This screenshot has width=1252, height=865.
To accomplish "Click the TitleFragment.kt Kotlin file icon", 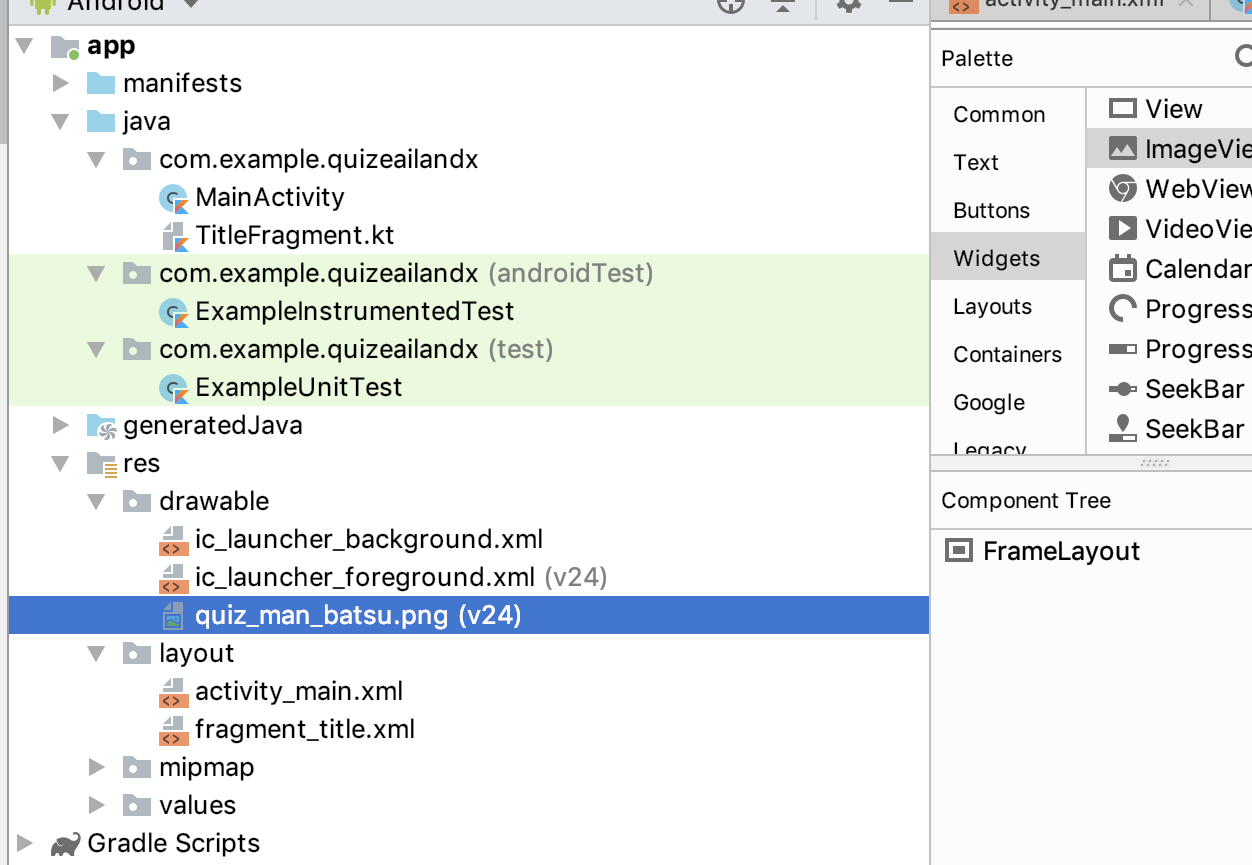I will (x=174, y=236).
